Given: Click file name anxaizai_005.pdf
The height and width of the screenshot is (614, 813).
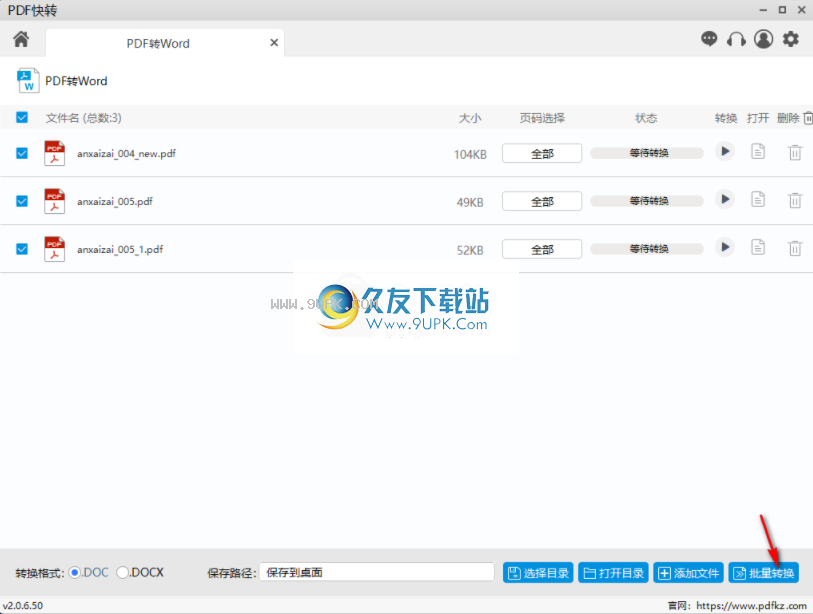Looking at the screenshot, I should click(x=115, y=201).
